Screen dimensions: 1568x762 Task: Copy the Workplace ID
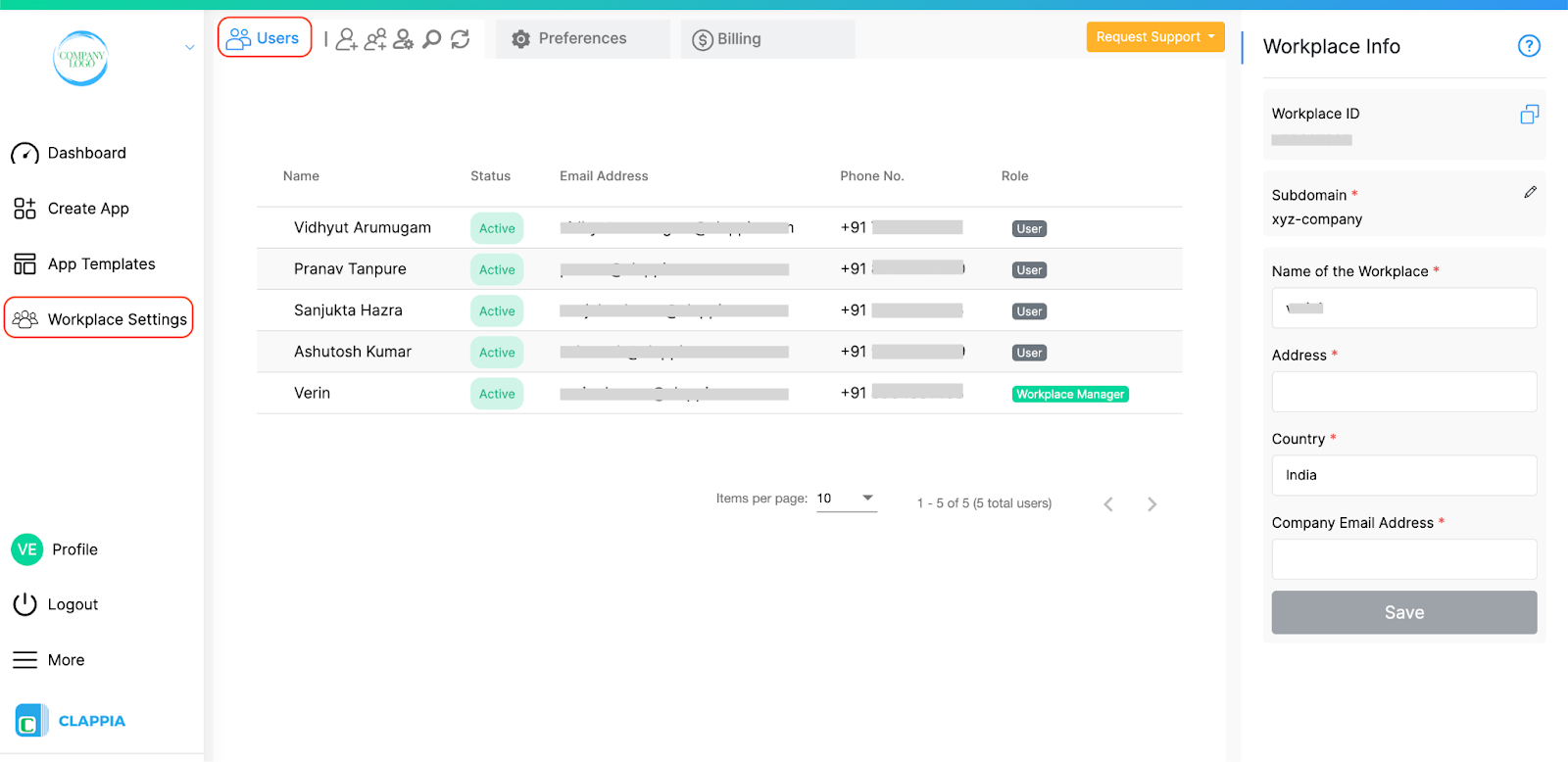[x=1529, y=115]
